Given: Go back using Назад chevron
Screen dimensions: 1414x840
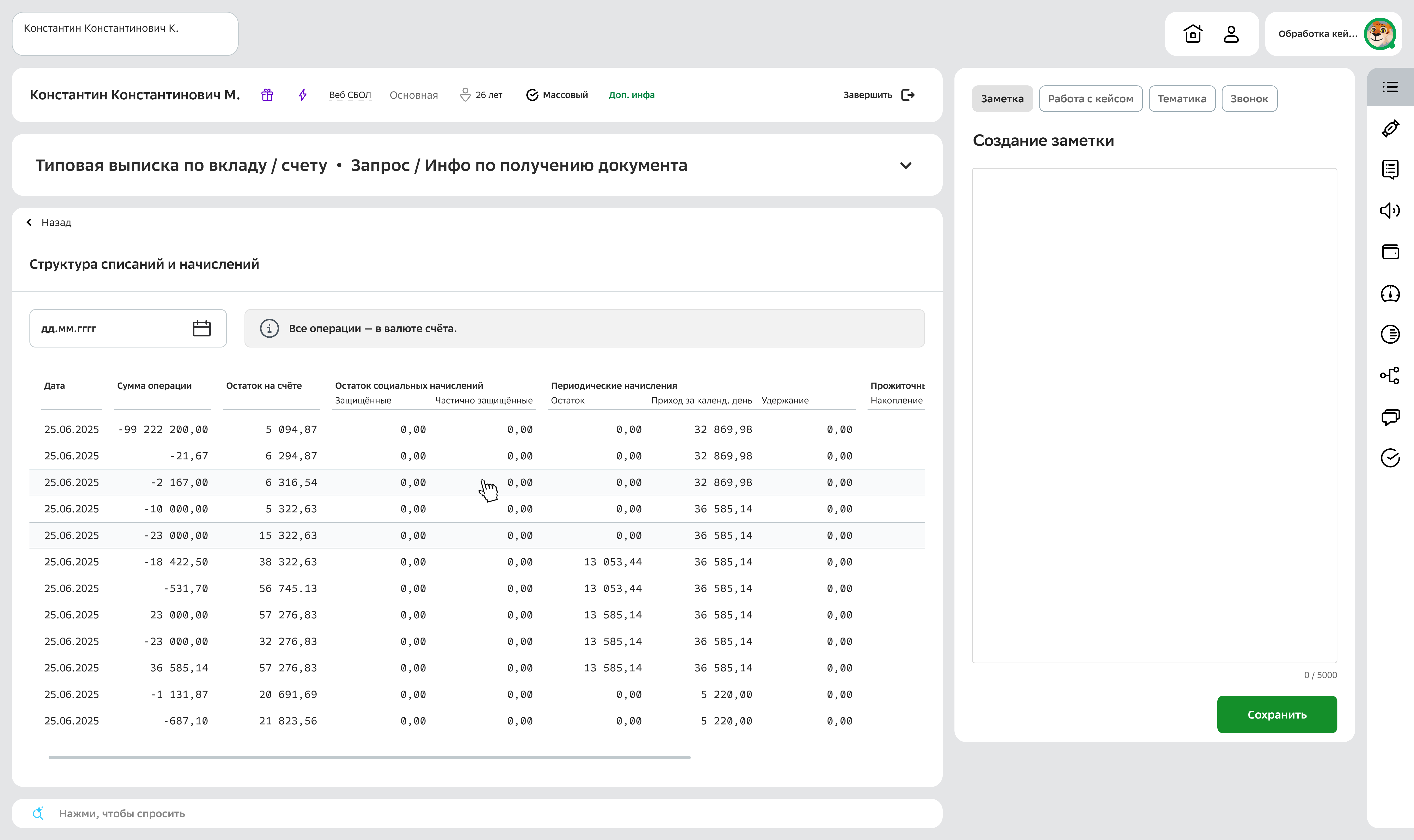Looking at the screenshot, I should [x=29, y=222].
